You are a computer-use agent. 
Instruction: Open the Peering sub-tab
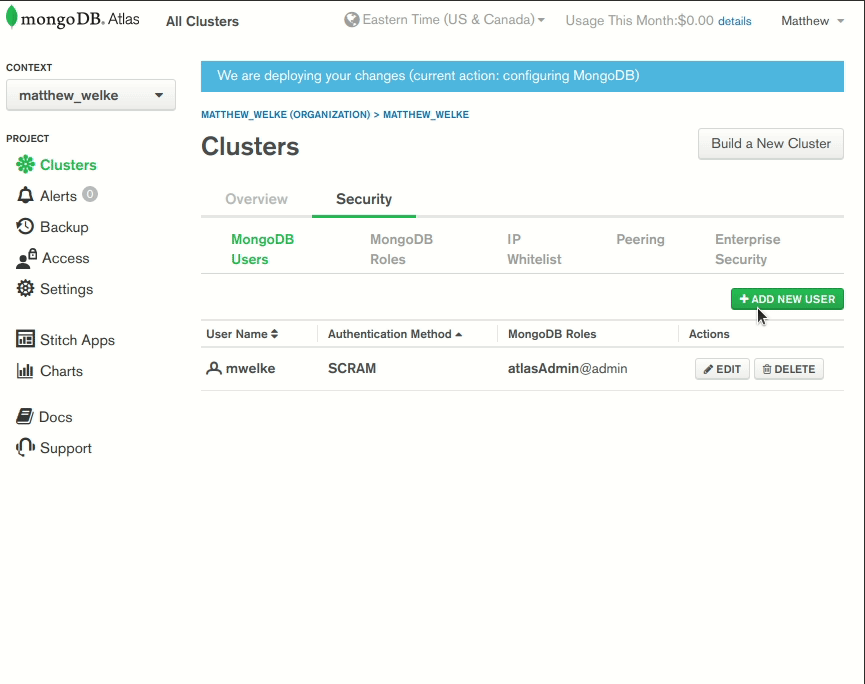640,239
